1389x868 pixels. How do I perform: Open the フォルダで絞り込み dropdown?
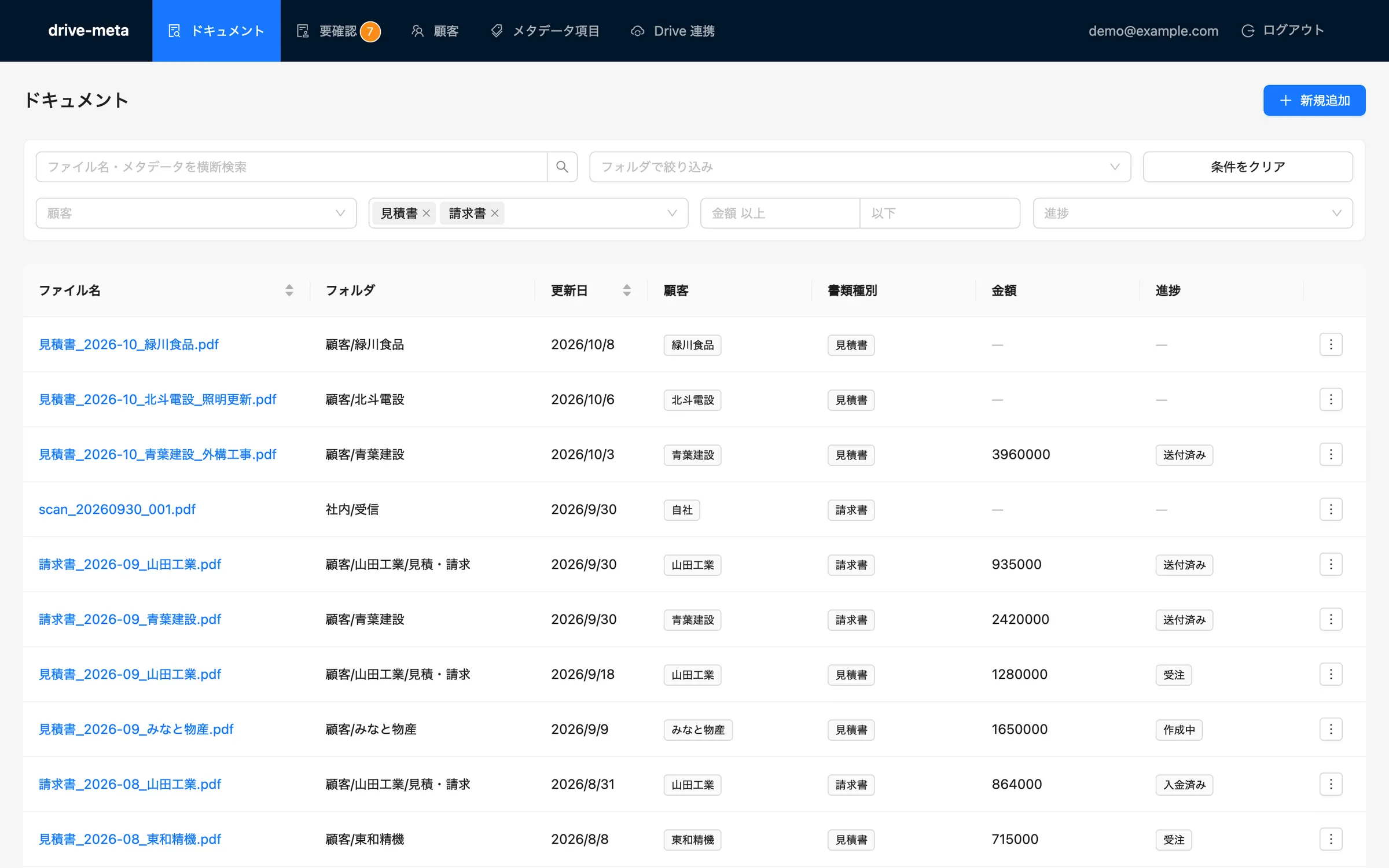[x=860, y=167]
